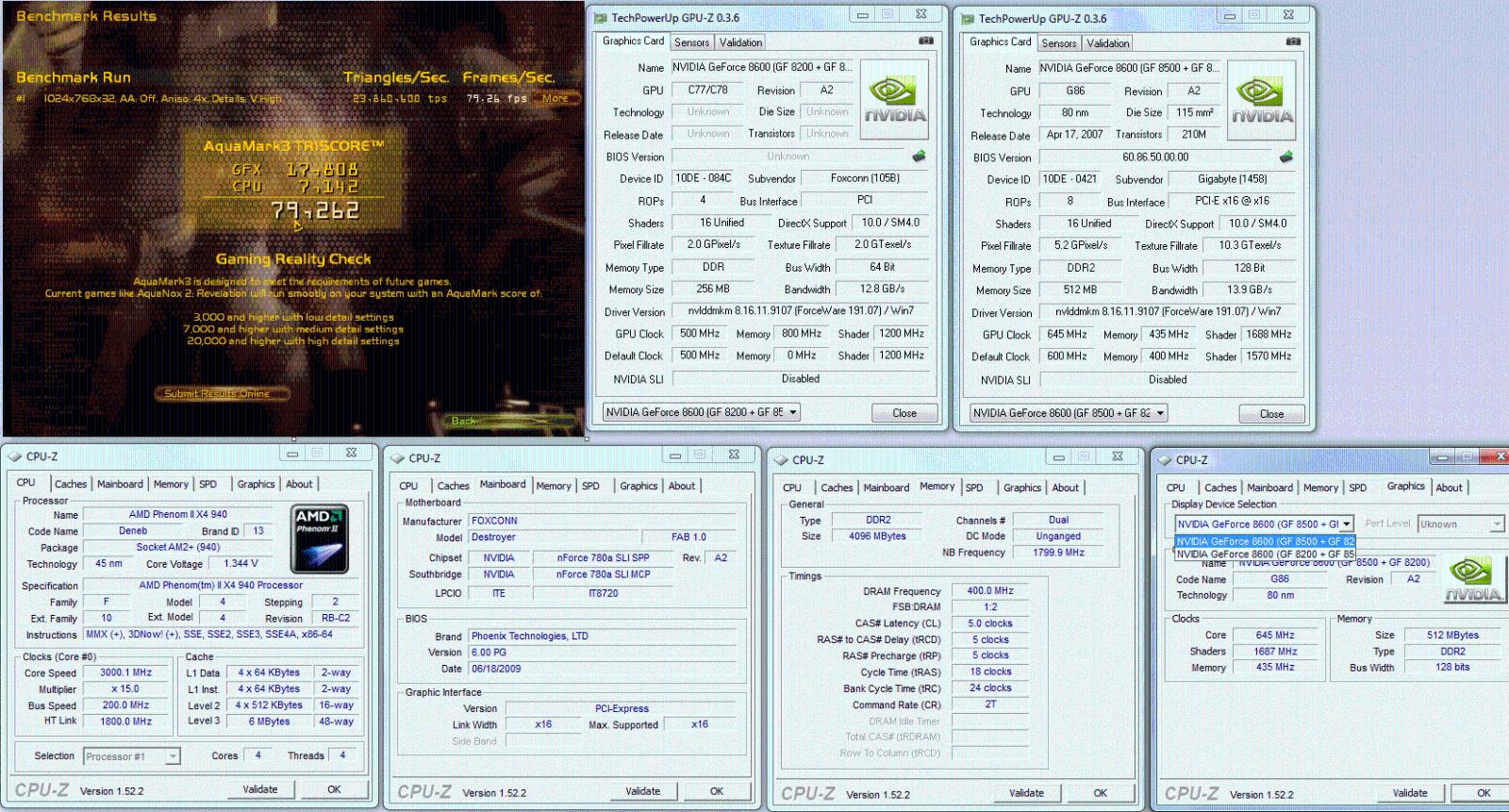The width and height of the screenshot is (1509, 812).
Task: Click title bar icon of CPU-Z CPU window
Action: click(14, 456)
